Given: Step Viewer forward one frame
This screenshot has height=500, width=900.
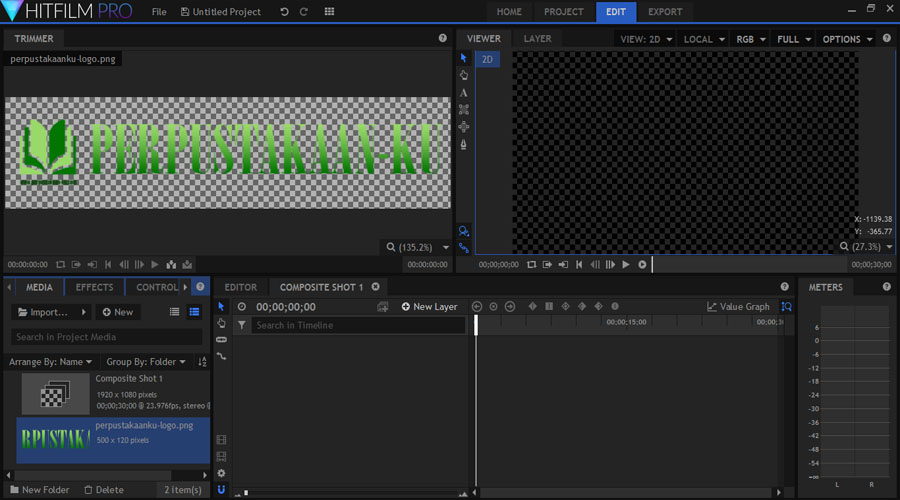Looking at the screenshot, I should pyautogui.click(x=610, y=265).
